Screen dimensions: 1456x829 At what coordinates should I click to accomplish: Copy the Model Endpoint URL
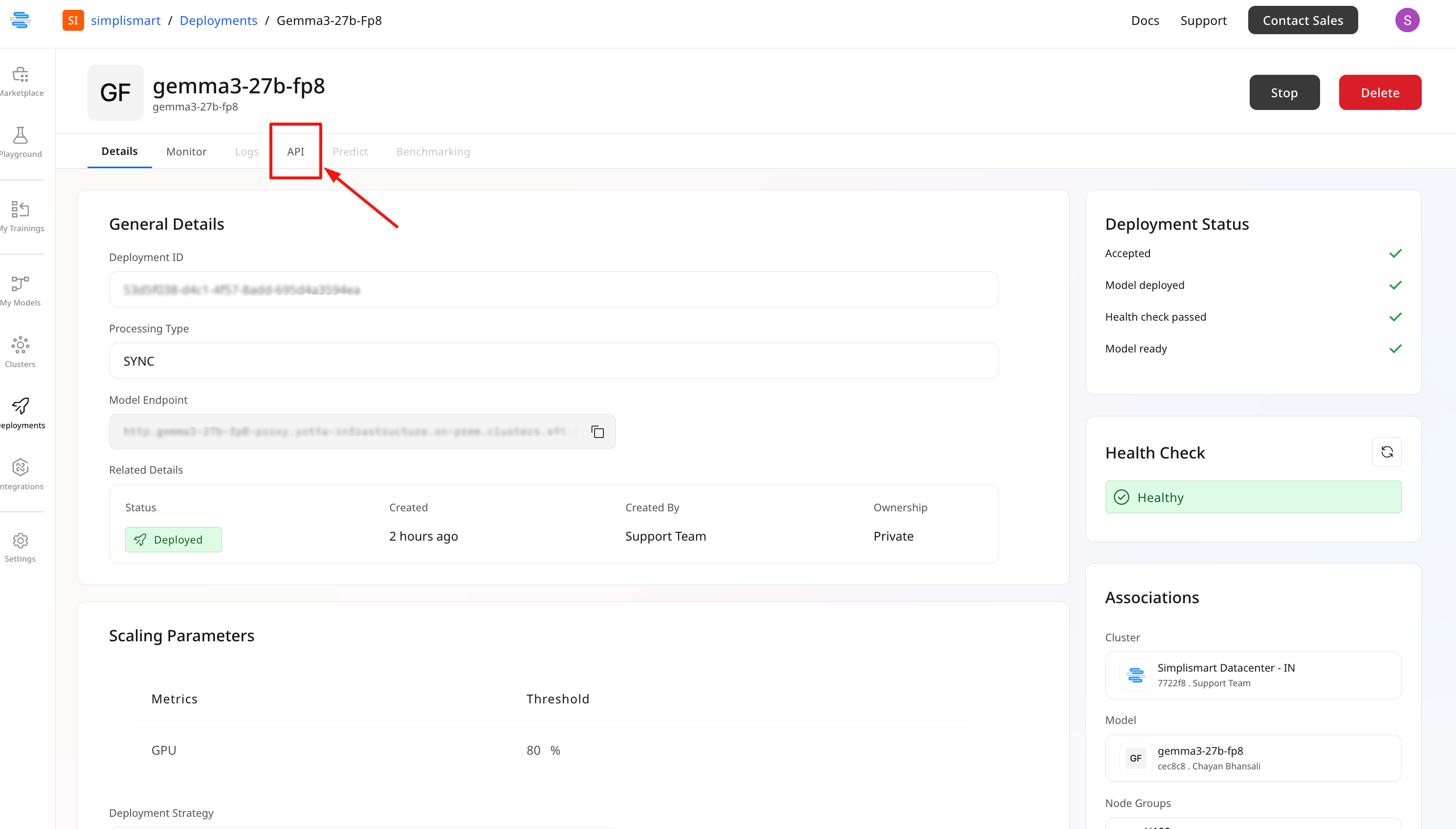point(597,432)
